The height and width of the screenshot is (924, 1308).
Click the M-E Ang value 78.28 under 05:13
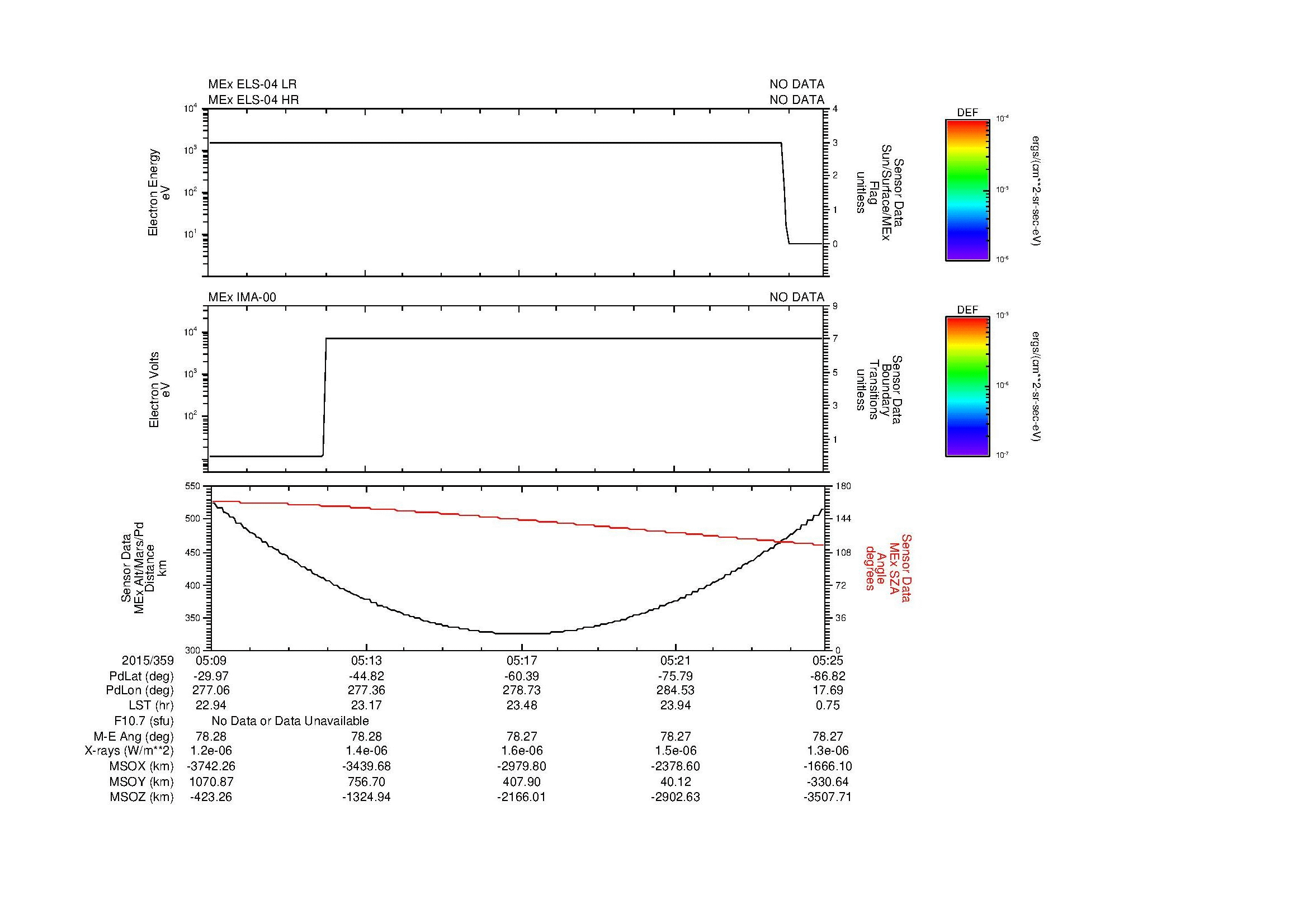(366, 737)
